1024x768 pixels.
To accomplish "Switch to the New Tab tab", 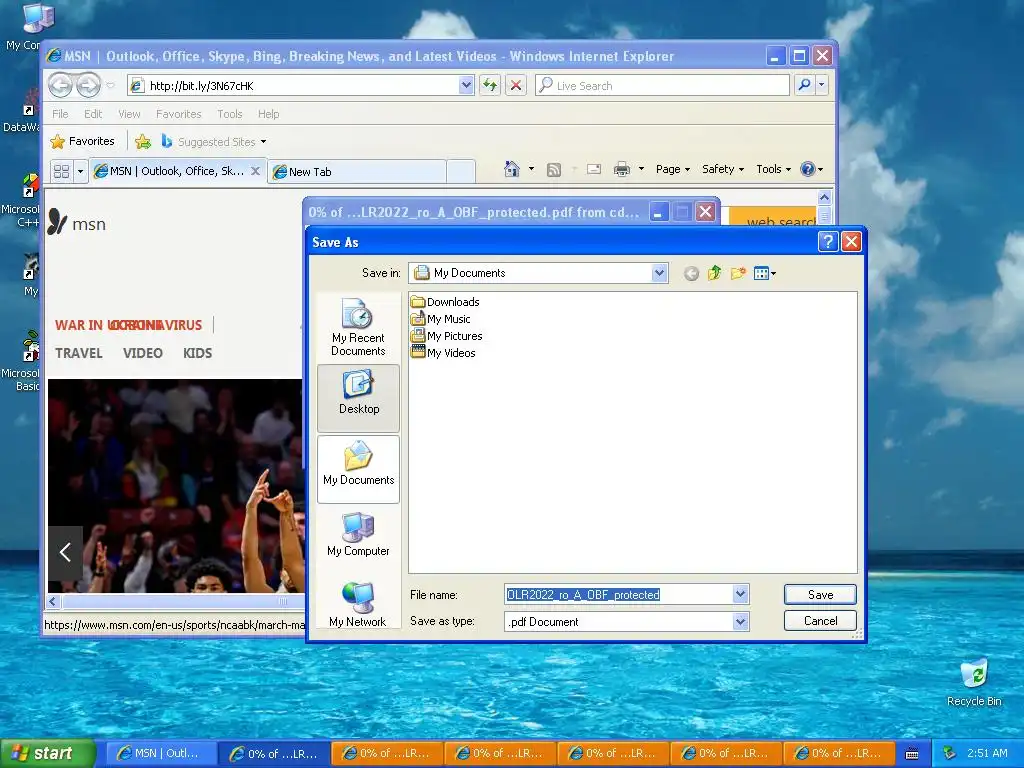I will 357,172.
